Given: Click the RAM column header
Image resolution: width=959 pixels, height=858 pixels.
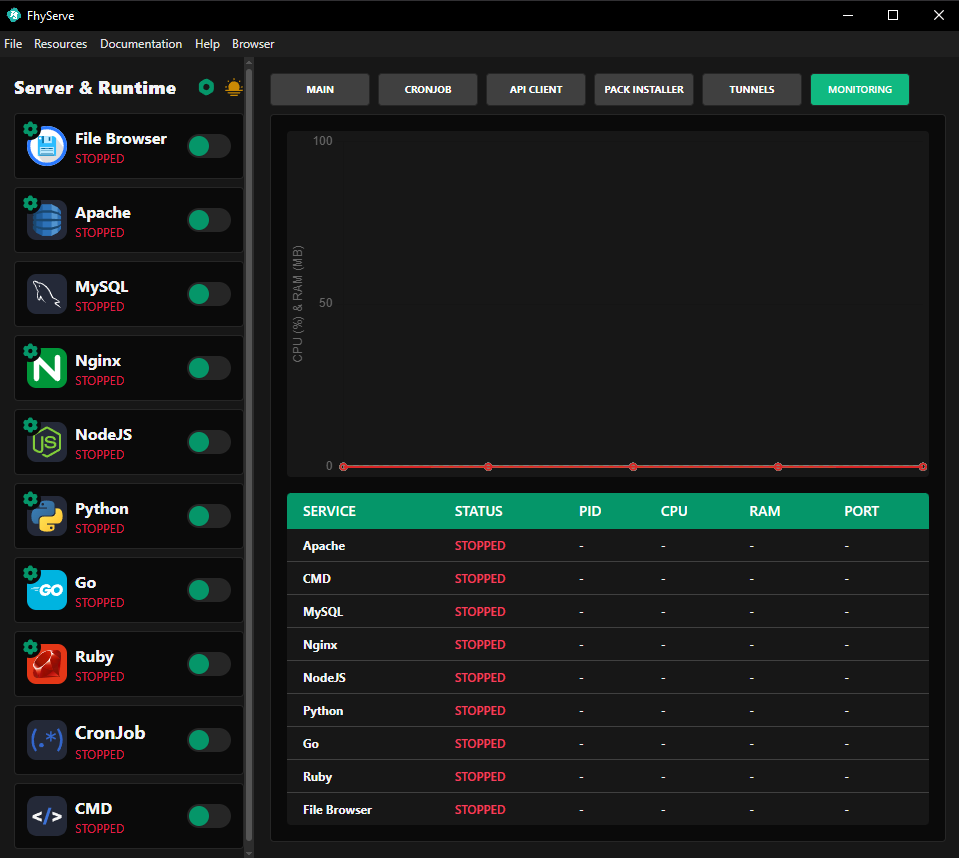Looking at the screenshot, I should click(765, 511).
